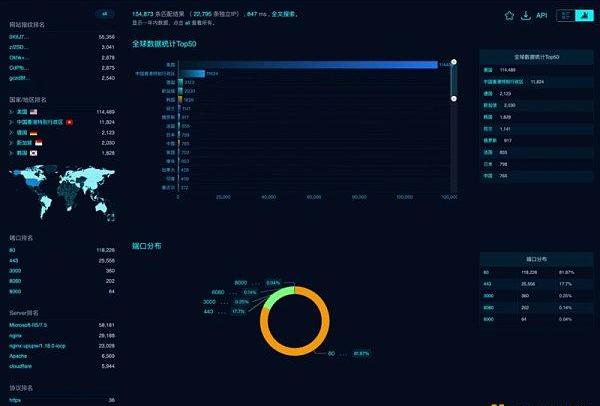Click the Germany flag icon
The height and width of the screenshot is (406, 600).
[x=32, y=132]
